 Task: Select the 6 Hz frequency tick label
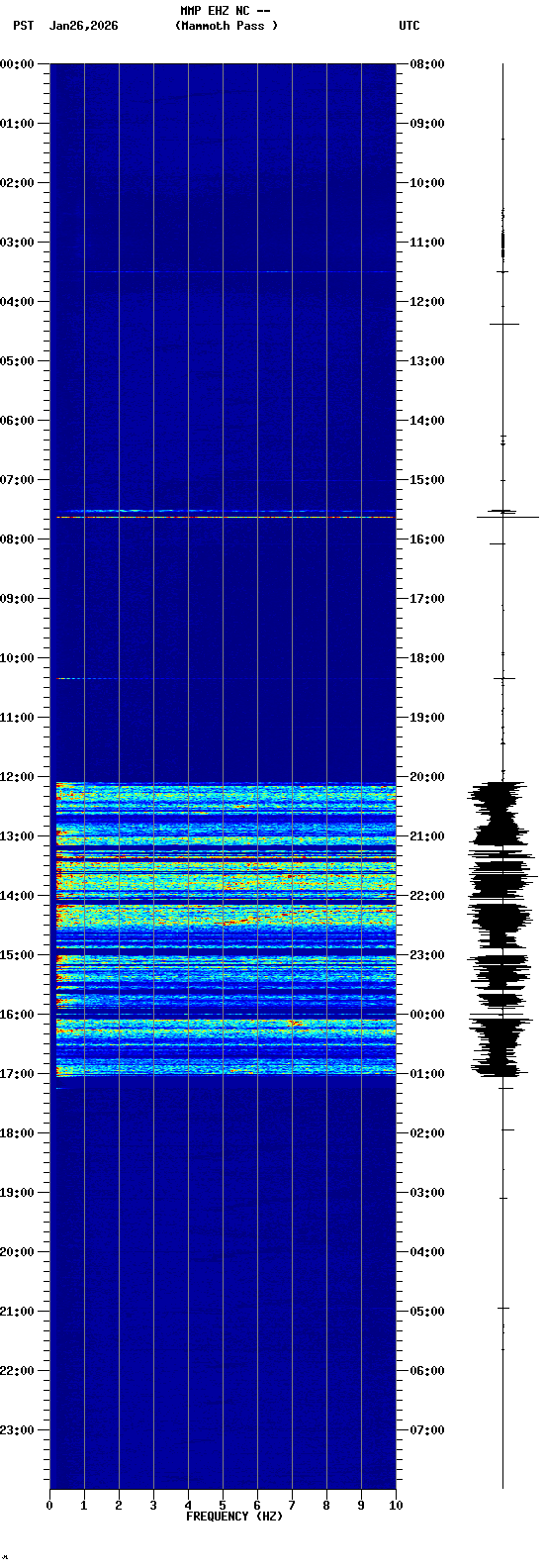pyautogui.click(x=257, y=1506)
